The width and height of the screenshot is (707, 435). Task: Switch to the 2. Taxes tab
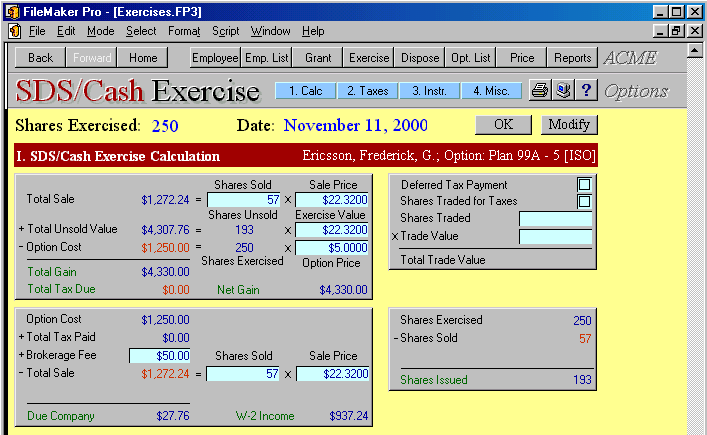pos(367,91)
